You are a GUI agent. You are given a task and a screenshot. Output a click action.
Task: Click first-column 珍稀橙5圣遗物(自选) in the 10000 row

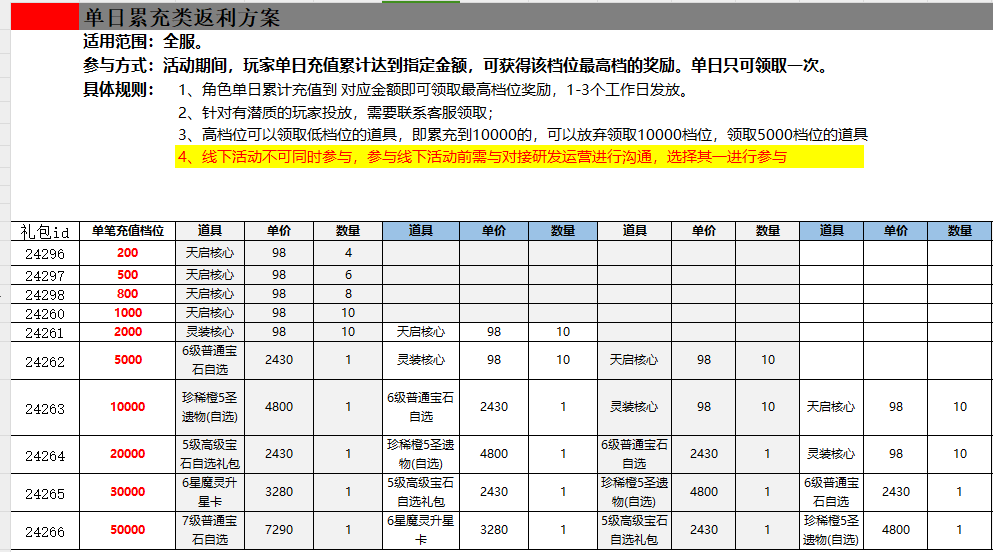[210, 408]
